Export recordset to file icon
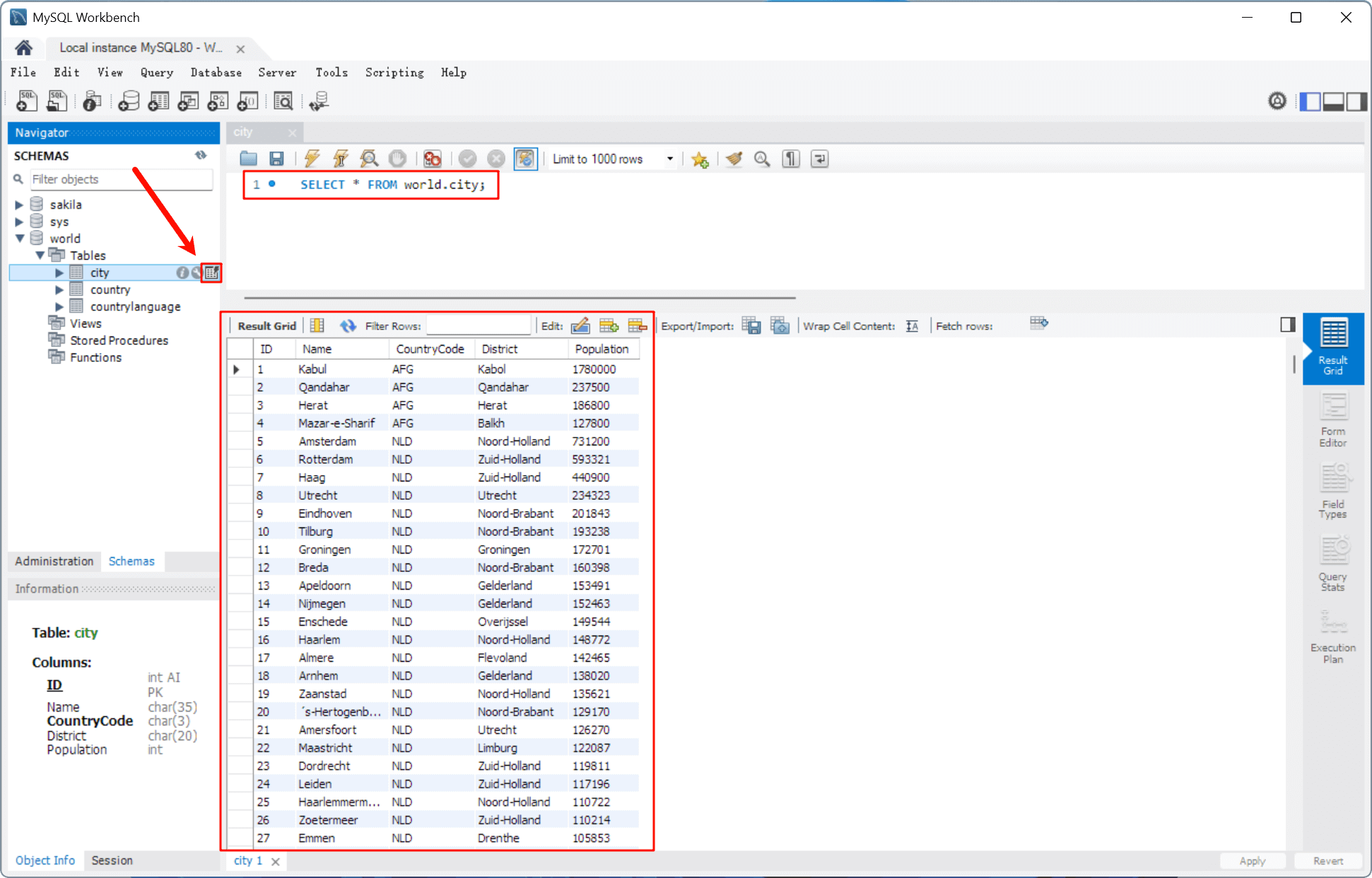Image resolution: width=1372 pixels, height=878 pixels. [x=751, y=325]
